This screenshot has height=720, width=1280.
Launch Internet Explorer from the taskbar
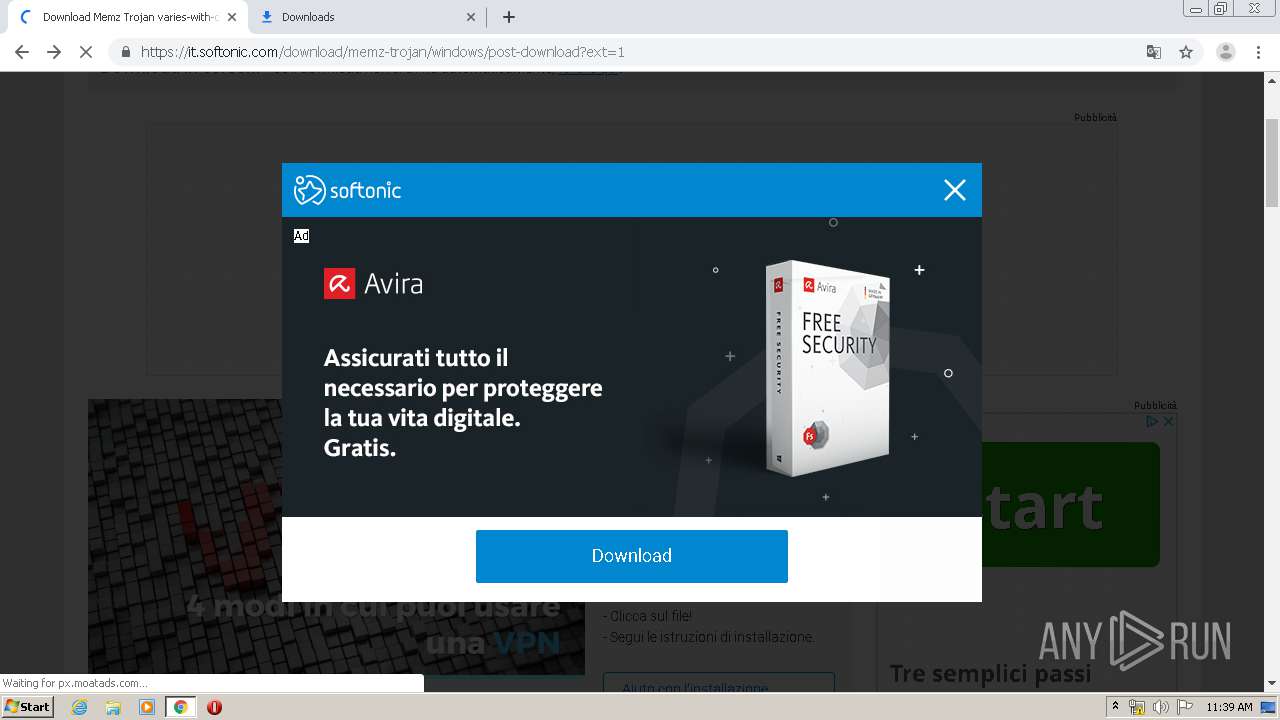click(80, 707)
